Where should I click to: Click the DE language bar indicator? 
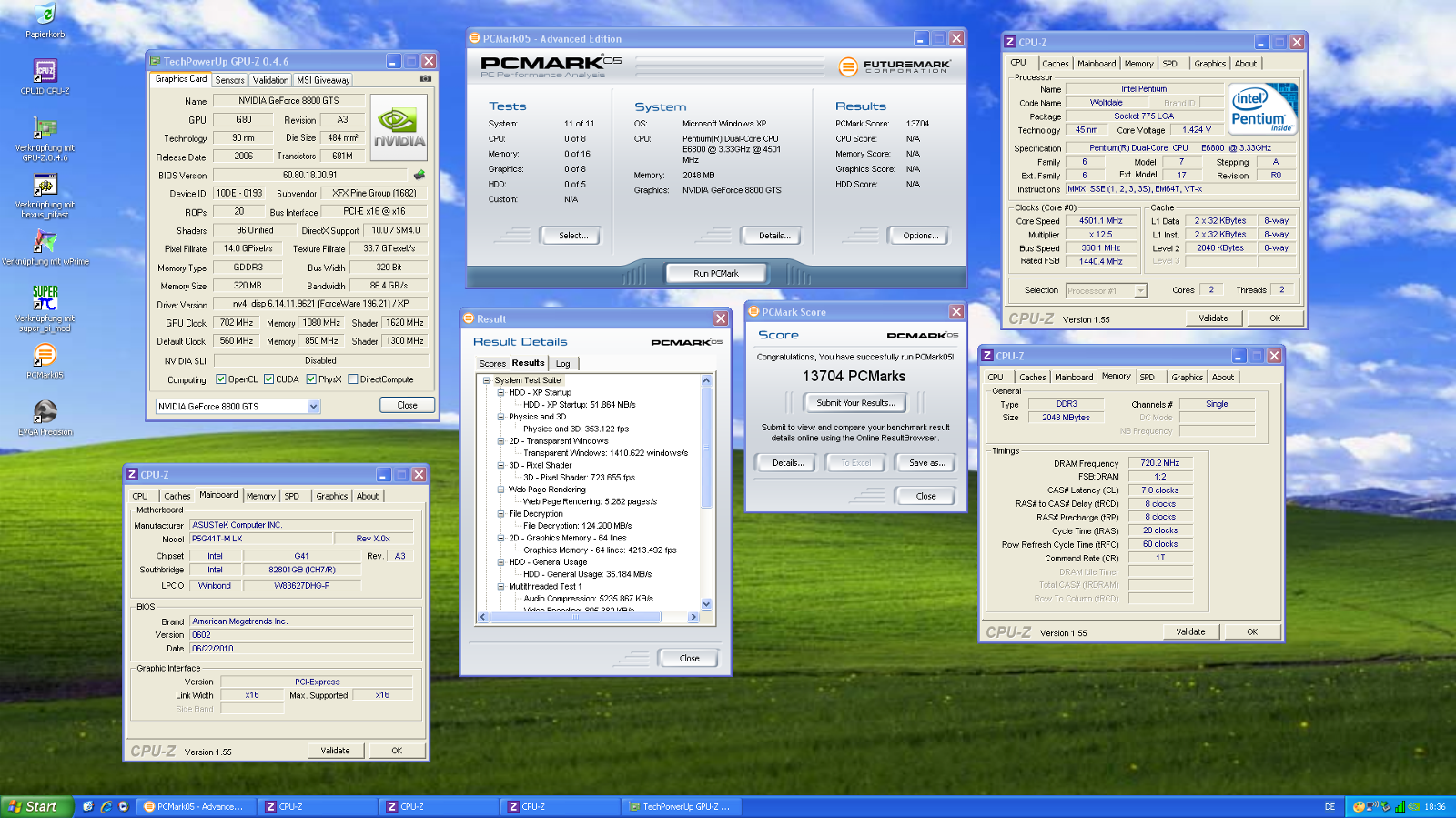click(1330, 807)
